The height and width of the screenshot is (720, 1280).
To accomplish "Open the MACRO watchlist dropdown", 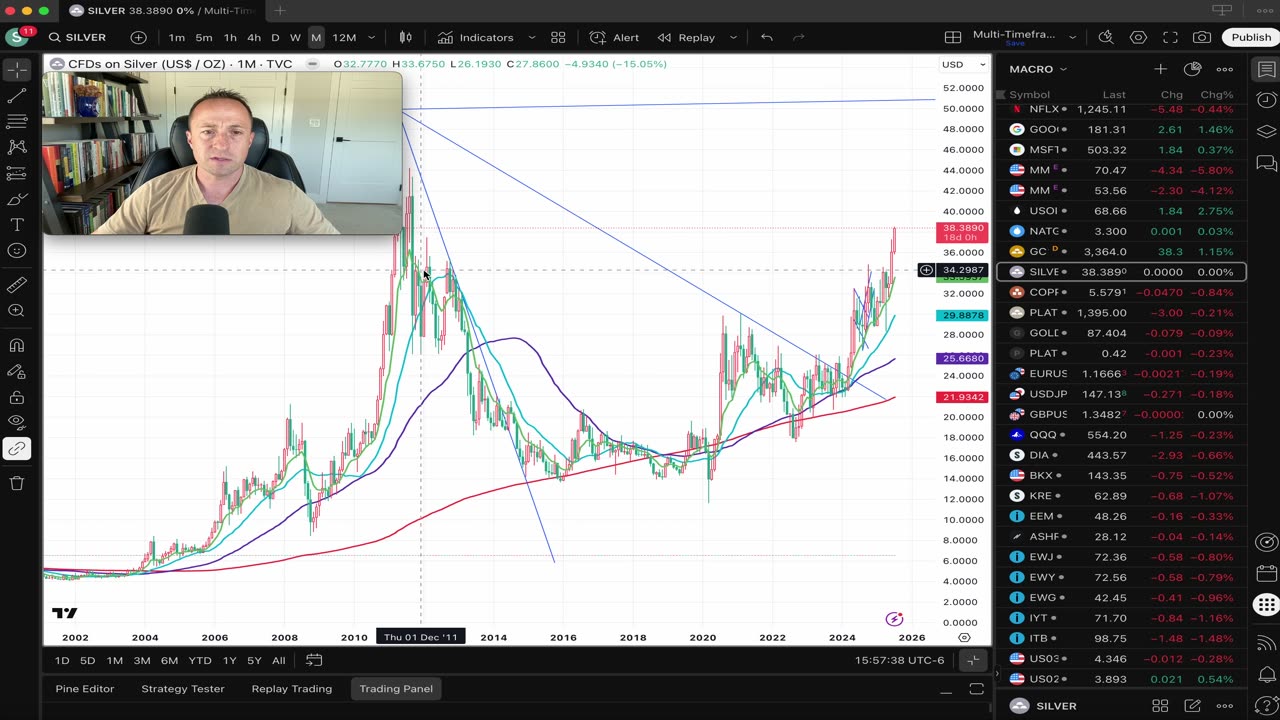I will tap(1038, 69).
